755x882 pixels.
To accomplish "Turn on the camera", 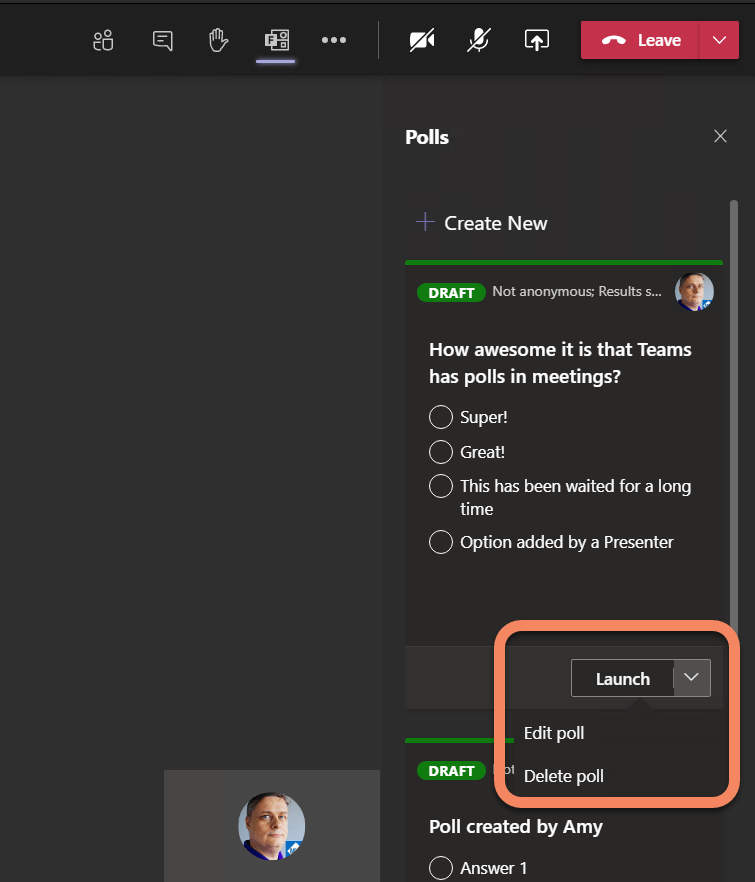I will click(422, 40).
